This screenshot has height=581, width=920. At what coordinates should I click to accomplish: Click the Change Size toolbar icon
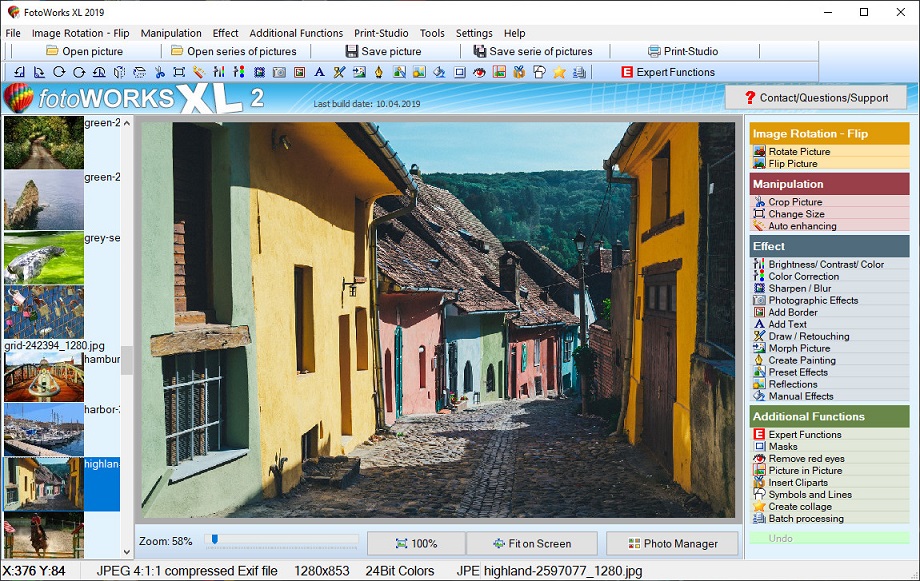[179, 72]
